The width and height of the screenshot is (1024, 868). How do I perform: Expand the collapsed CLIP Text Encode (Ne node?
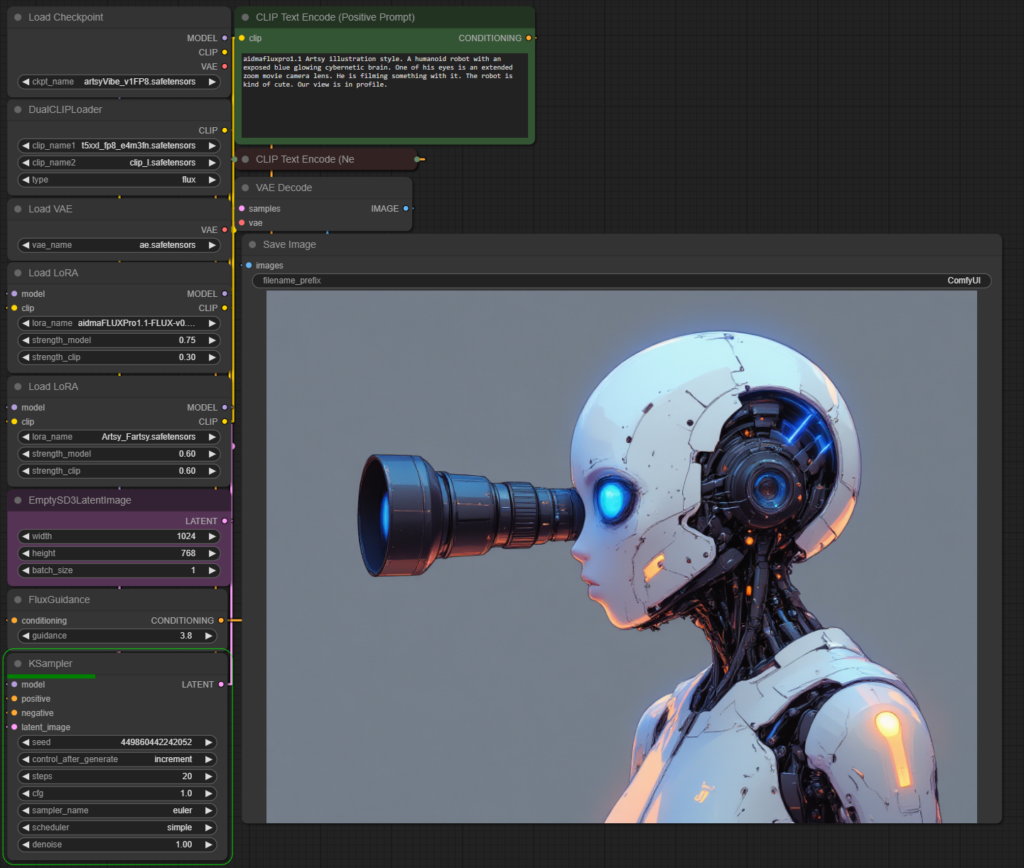[246, 159]
